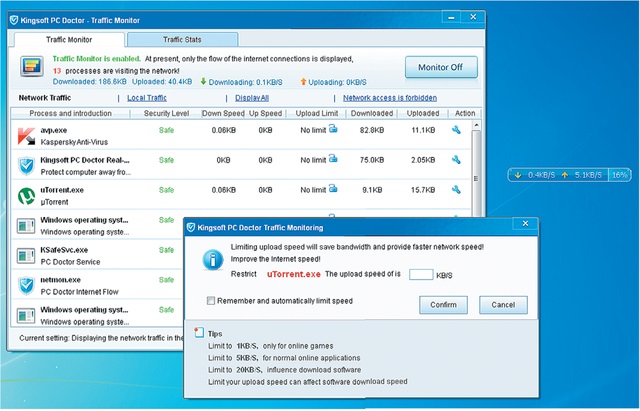Click the Traffic Monitor status icon beside enabled message

click(32, 67)
